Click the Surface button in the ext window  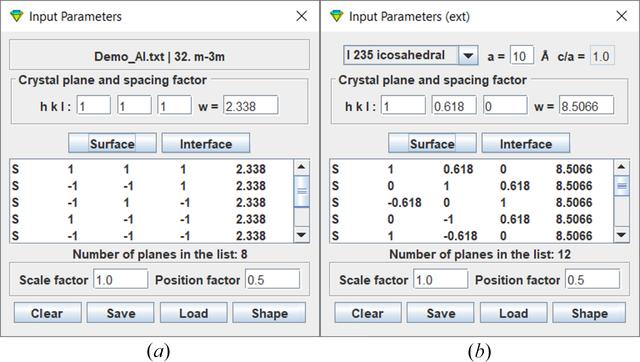[432, 143]
